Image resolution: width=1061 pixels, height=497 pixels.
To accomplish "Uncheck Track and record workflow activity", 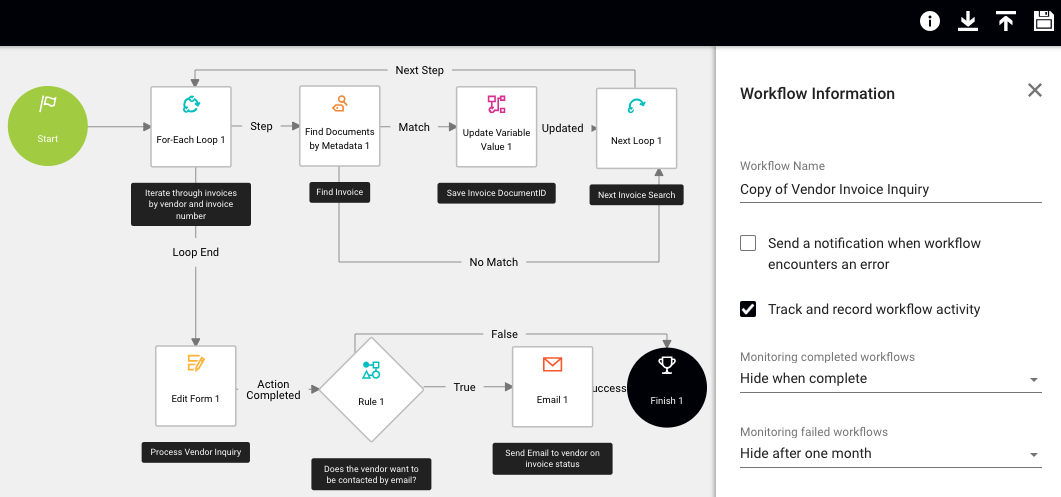I will [x=748, y=309].
